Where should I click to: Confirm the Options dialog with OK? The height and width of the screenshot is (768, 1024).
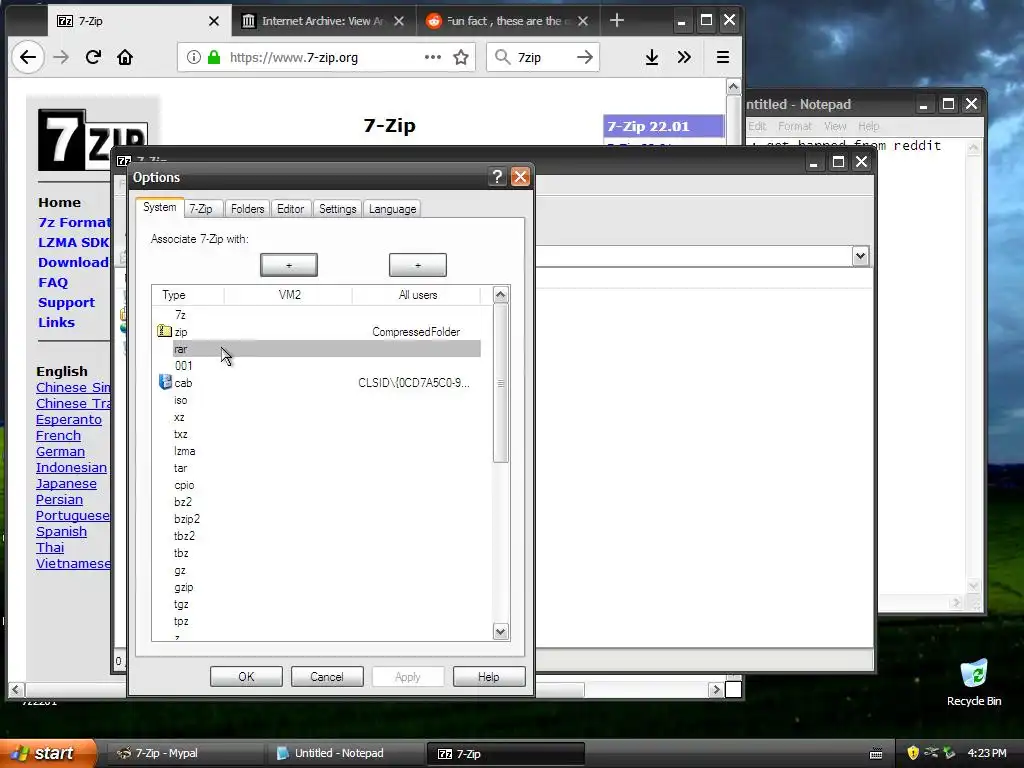click(x=246, y=677)
